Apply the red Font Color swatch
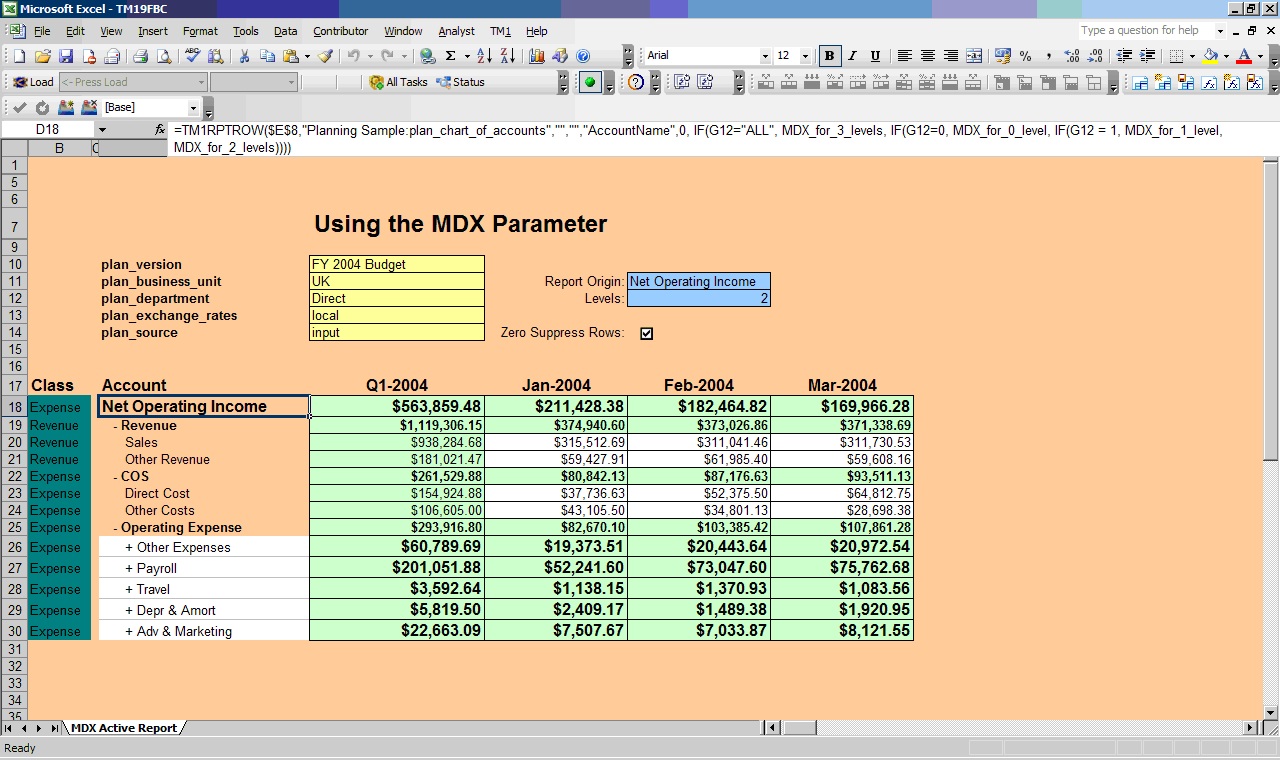 pyautogui.click(x=1244, y=56)
